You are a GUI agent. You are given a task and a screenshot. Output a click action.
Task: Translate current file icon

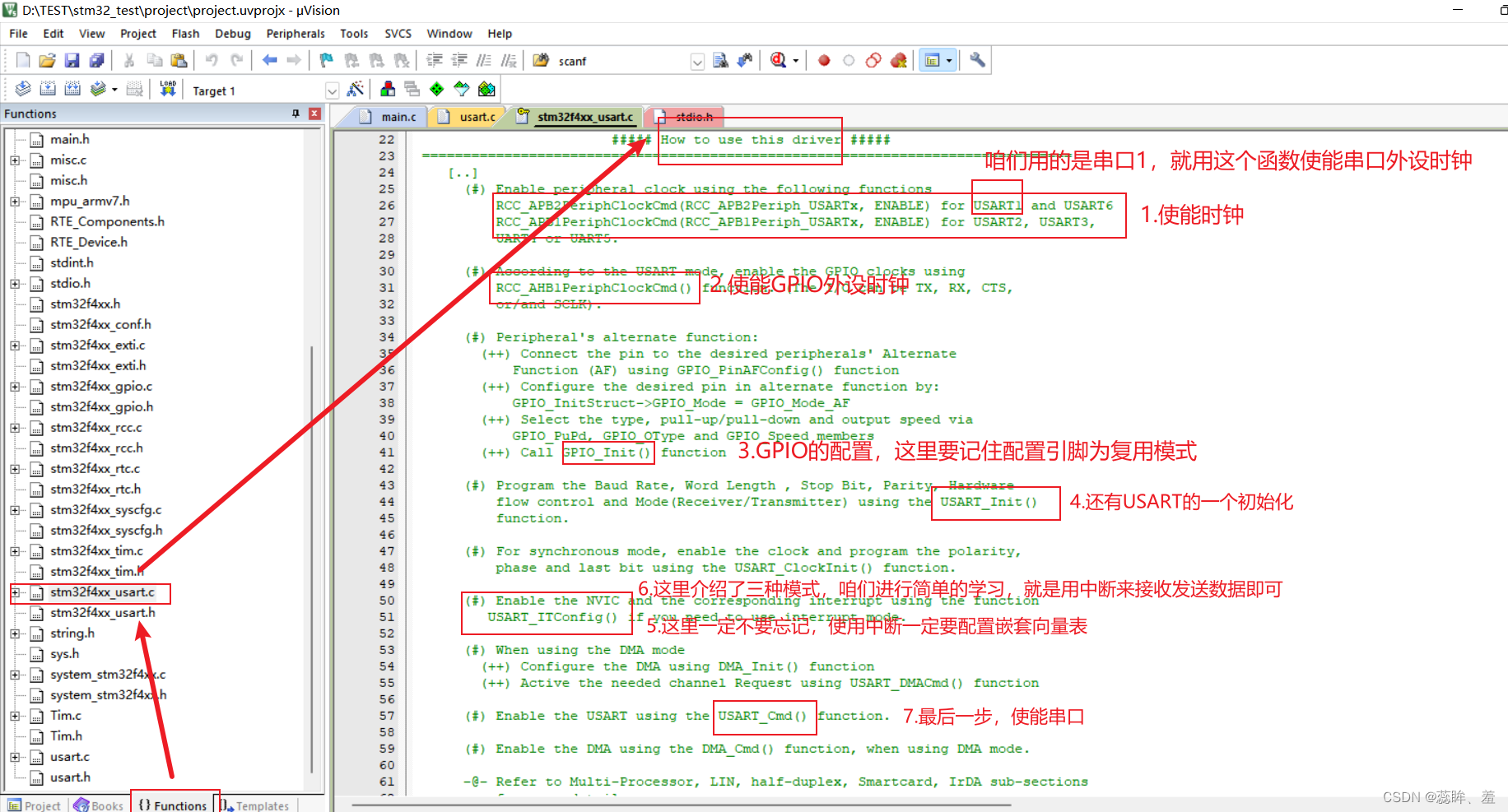[x=23, y=89]
